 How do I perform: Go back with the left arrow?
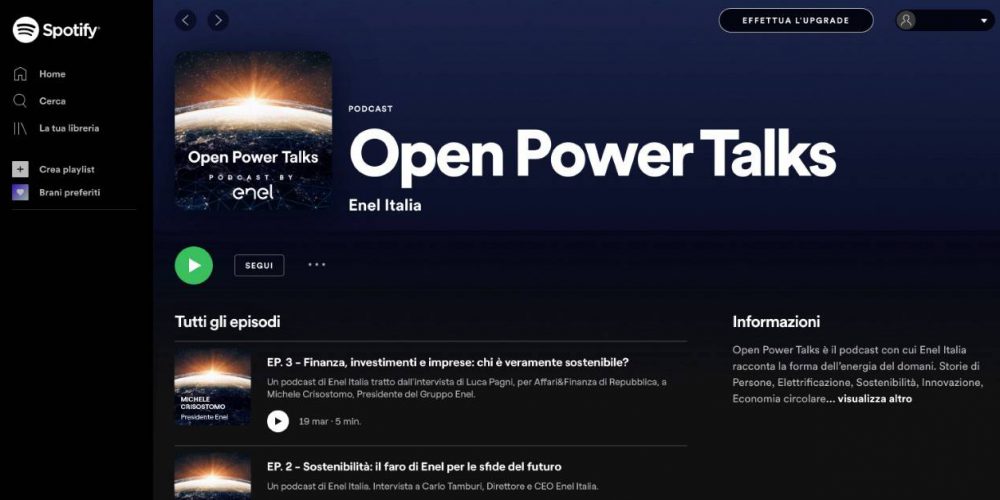pyautogui.click(x=185, y=20)
